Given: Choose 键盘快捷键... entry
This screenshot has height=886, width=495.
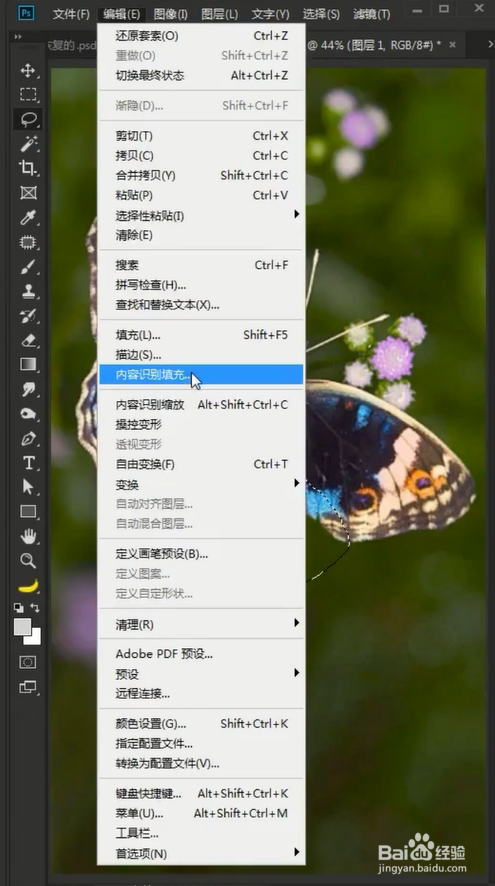Looking at the screenshot, I should [x=201, y=793].
